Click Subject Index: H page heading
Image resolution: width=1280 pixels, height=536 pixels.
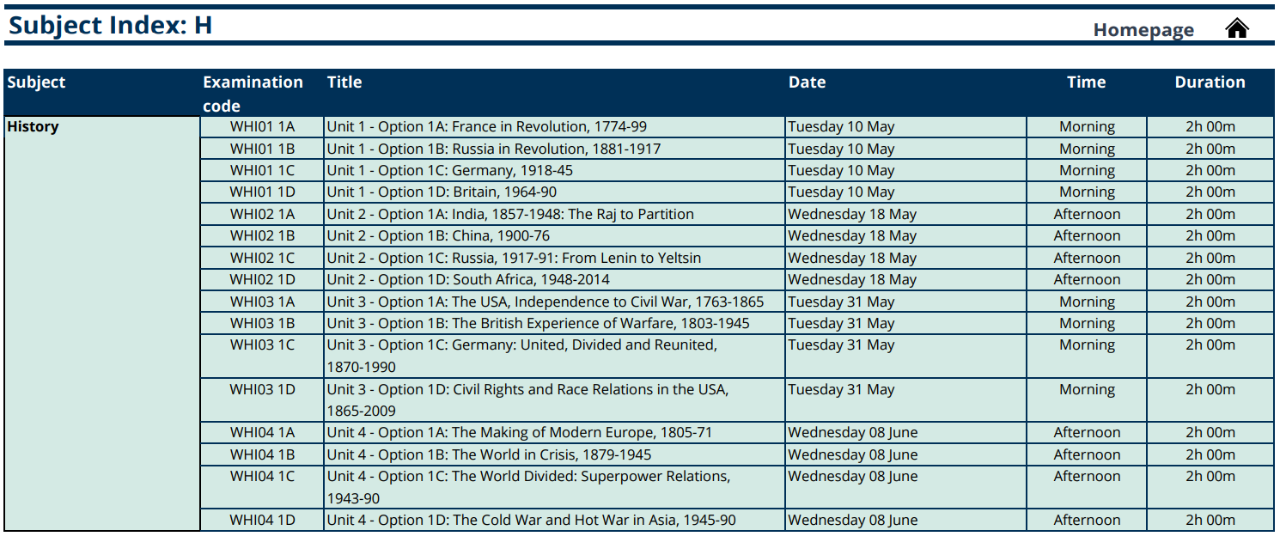coord(110,25)
